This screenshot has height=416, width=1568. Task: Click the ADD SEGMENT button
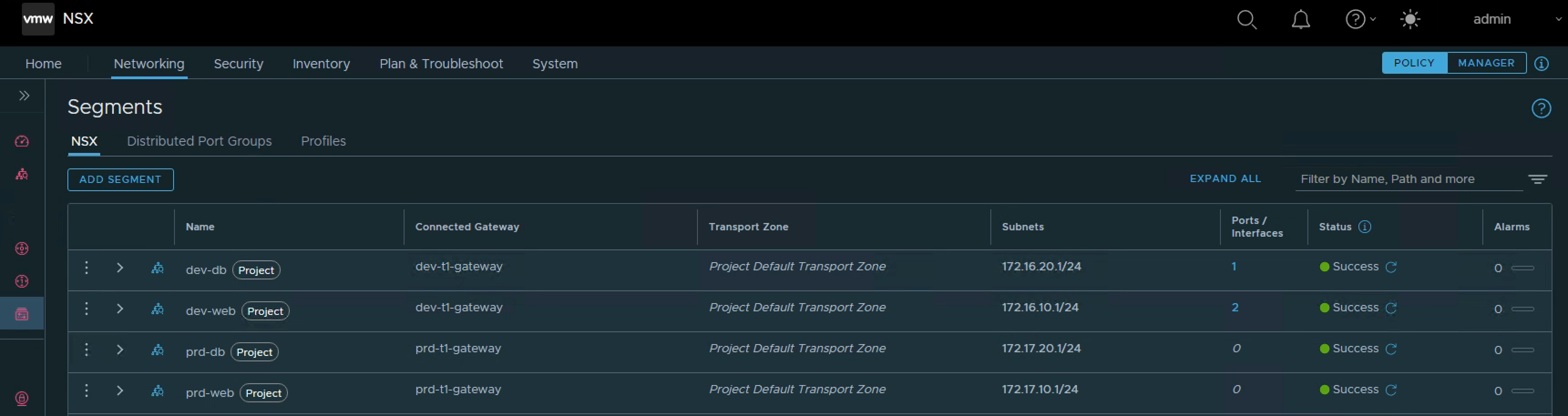[121, 179]
